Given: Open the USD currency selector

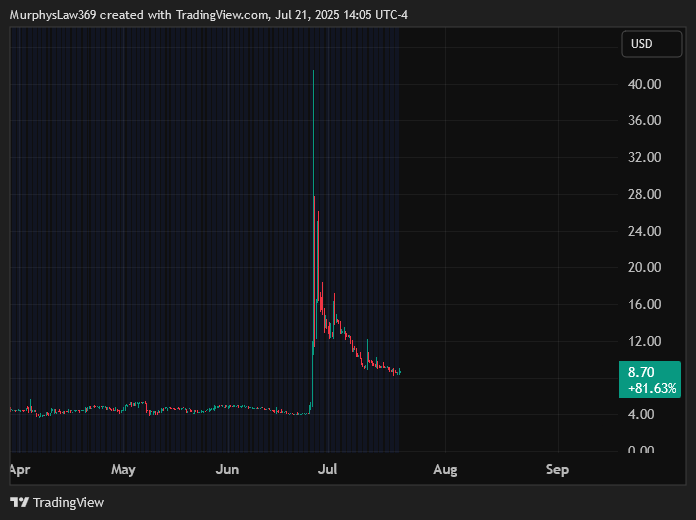Looking at the screenshot, I should (652, 44).
